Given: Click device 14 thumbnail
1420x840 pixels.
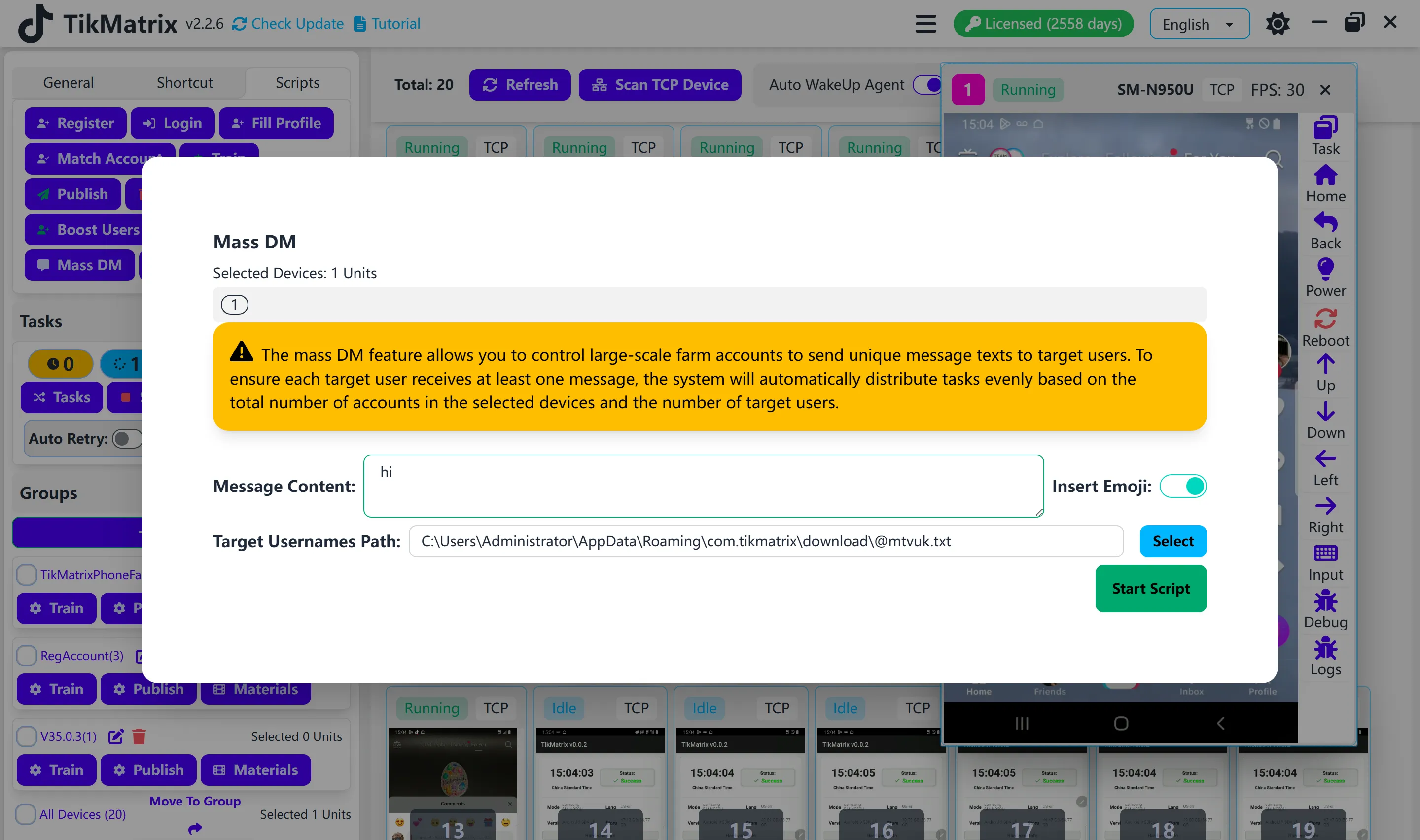Looking at the screenshot, I should (x=600, y=781).
